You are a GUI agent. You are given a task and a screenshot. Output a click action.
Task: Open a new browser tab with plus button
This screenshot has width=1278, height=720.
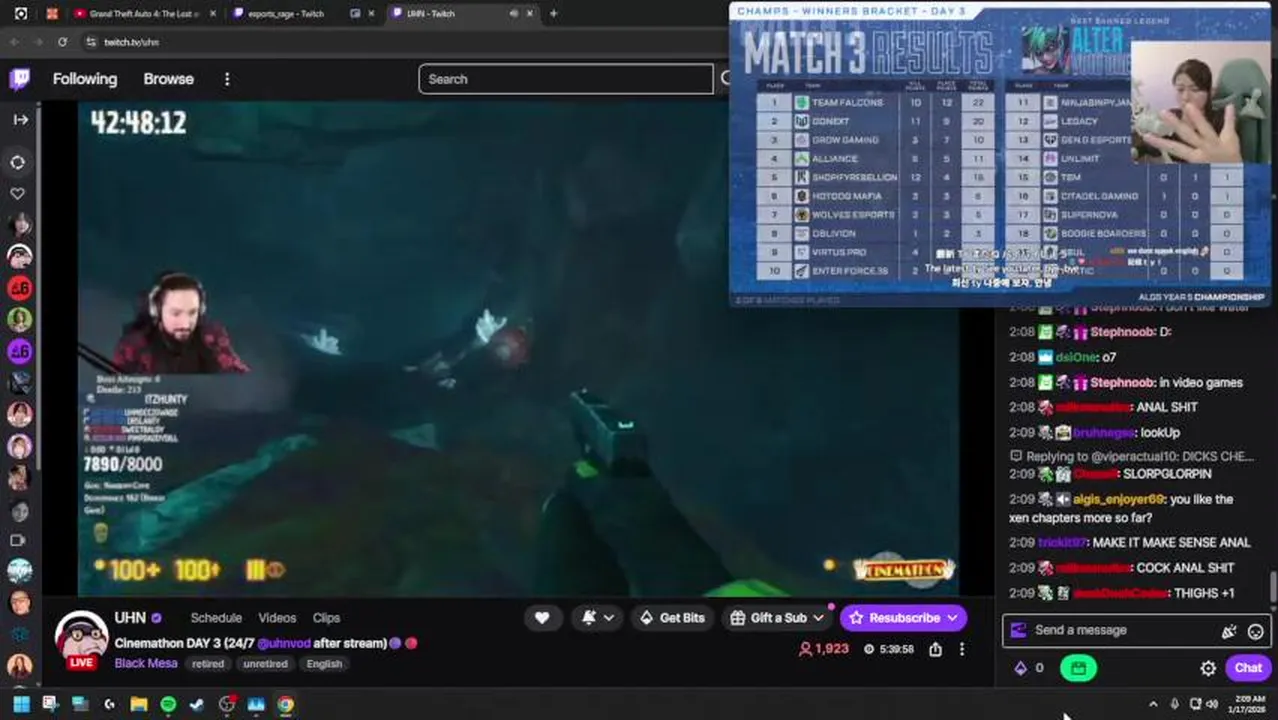553,14
